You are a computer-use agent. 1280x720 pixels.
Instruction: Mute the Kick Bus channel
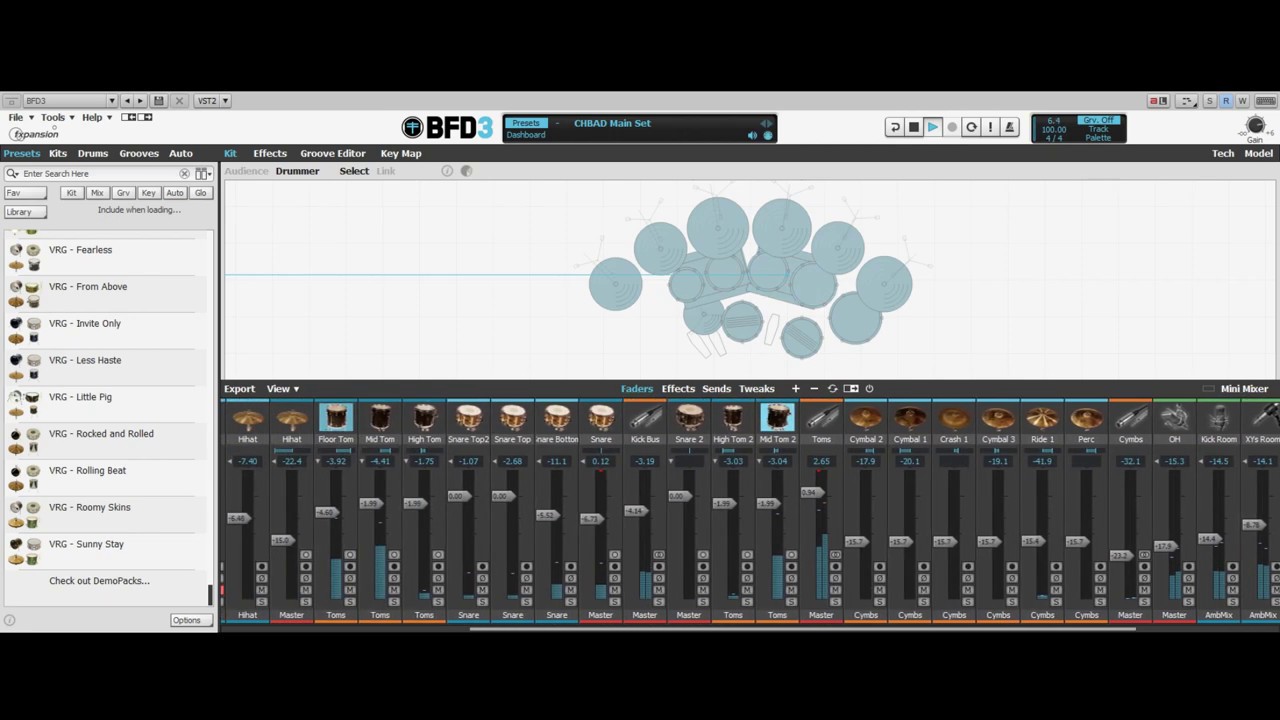658,590
